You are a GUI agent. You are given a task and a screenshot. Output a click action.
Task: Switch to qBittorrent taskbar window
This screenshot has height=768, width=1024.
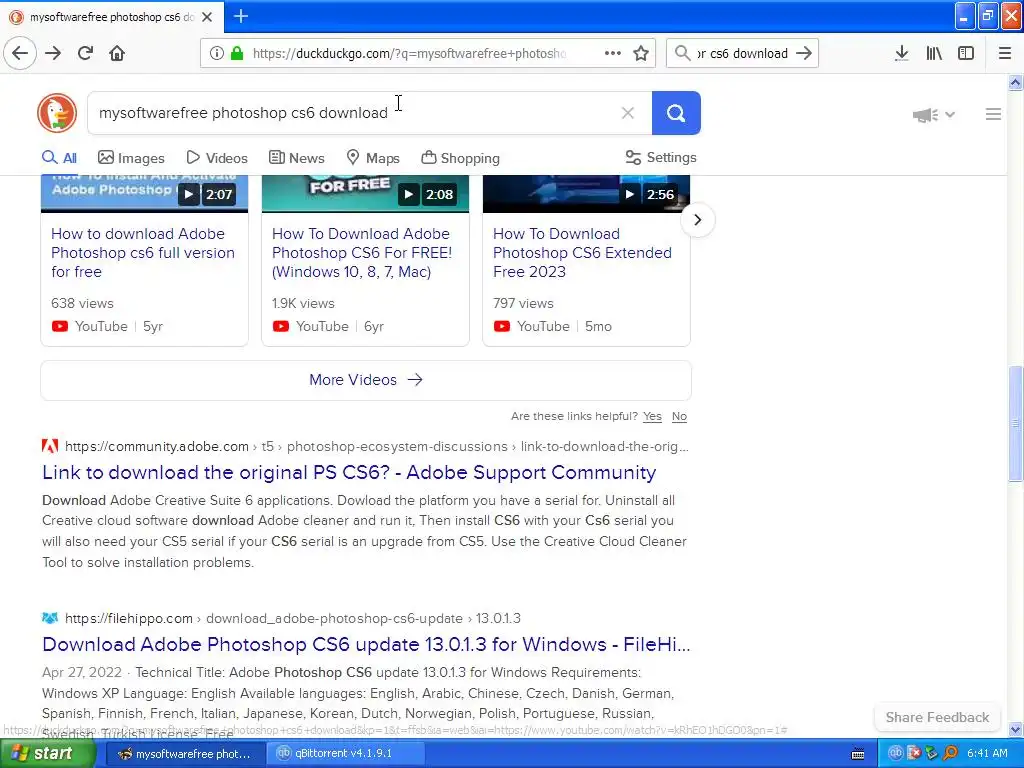coord(345,754)
